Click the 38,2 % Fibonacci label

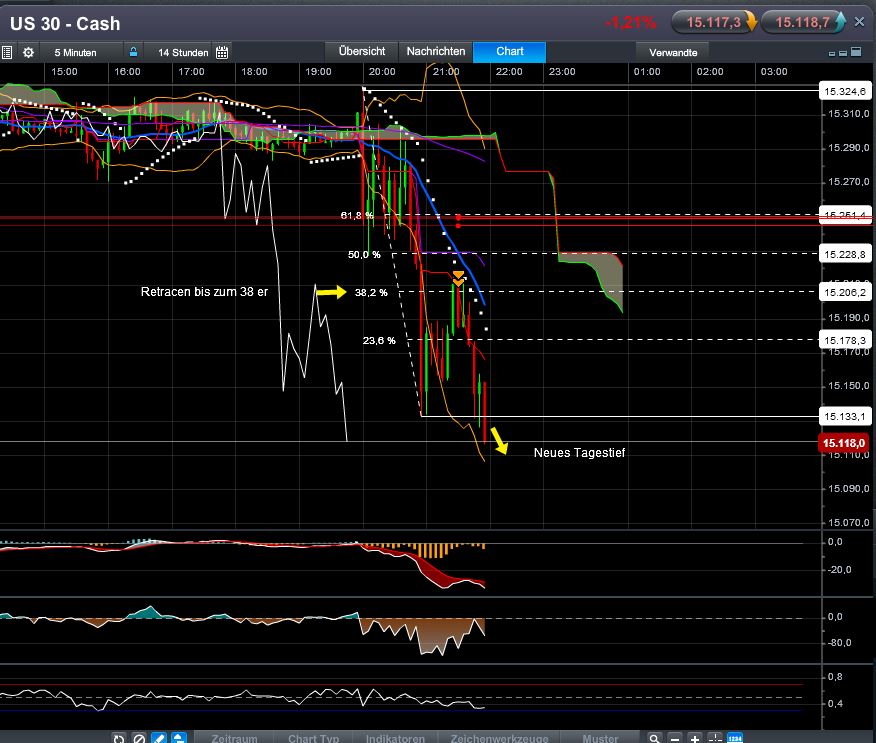[x=371, y=292]
